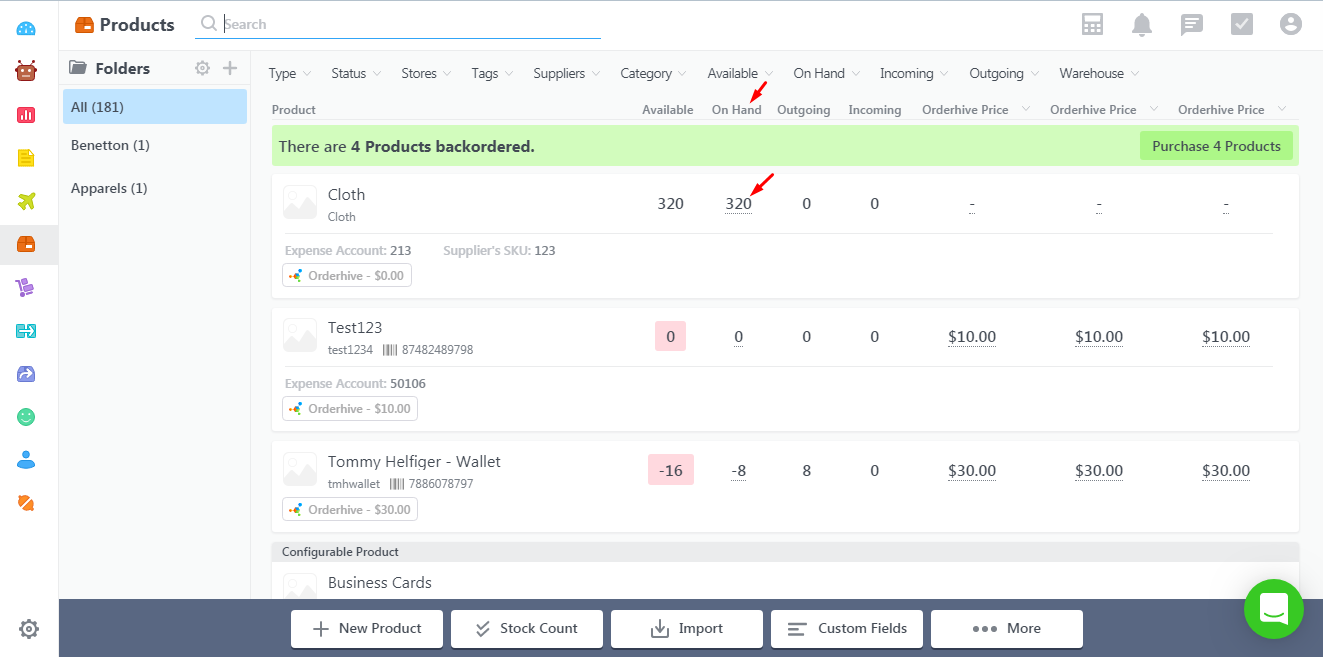Open the yellow orders document icon
Viewport: 1323px width, 657px height.
tap(27, 158)
